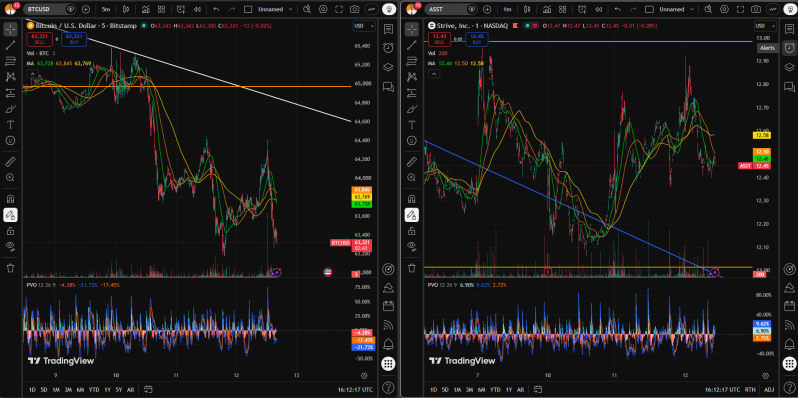Toggle lock all drawings on ASST chart
798x398 pixels.
tap(411, 231)
